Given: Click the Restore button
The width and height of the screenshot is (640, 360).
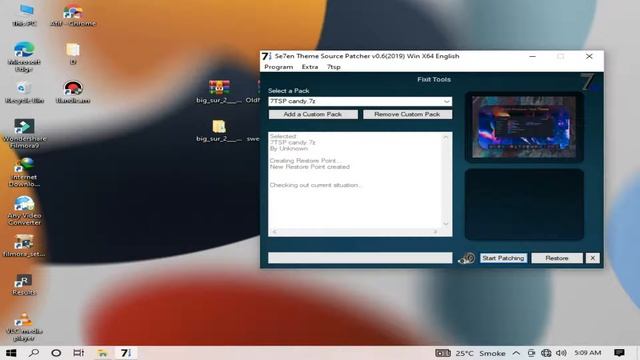Looking at the screenshot, I should (557, 258).
